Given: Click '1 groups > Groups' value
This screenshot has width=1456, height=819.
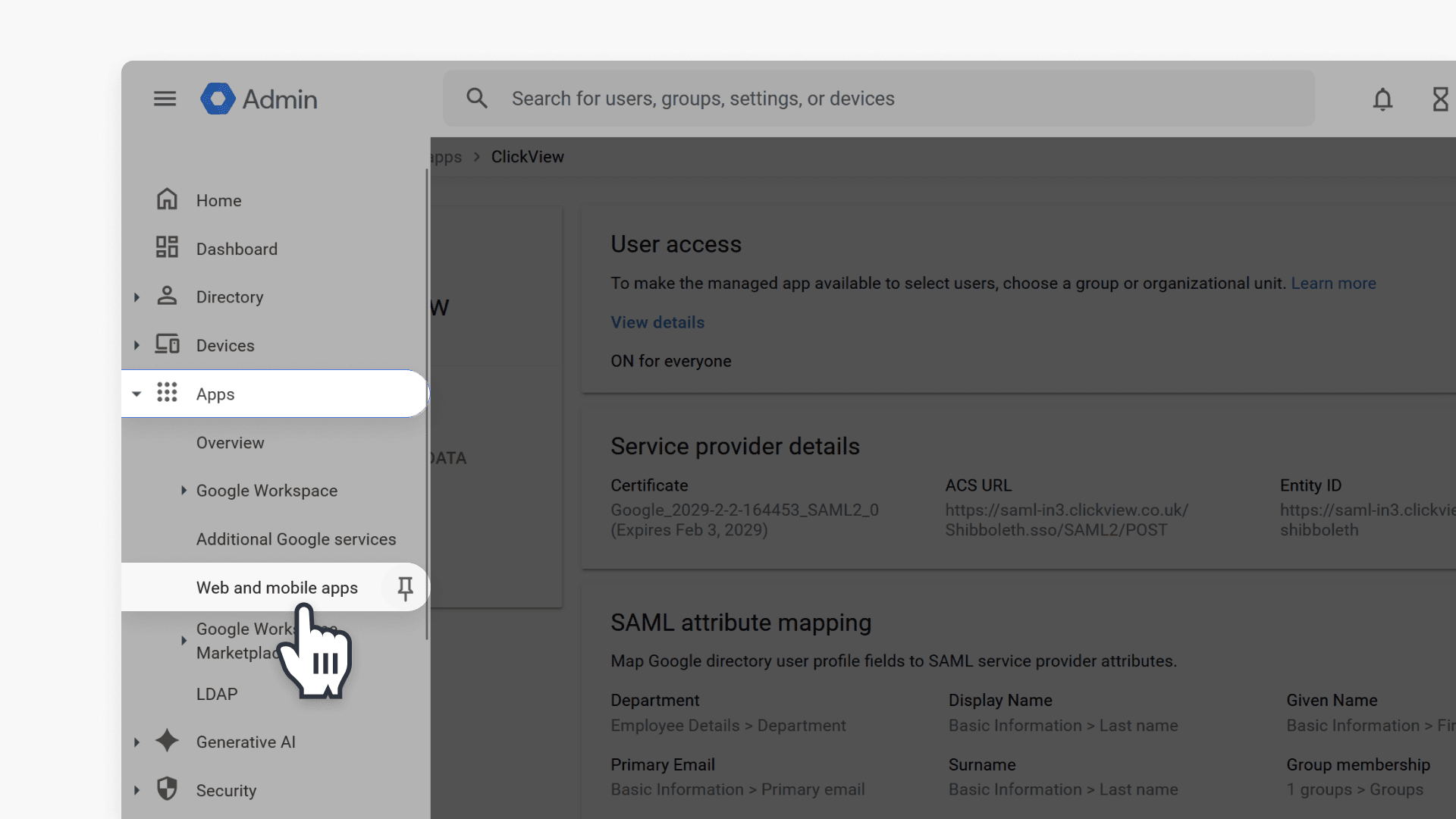Looking at the screenshot, I should click(x=1354, y=789).
